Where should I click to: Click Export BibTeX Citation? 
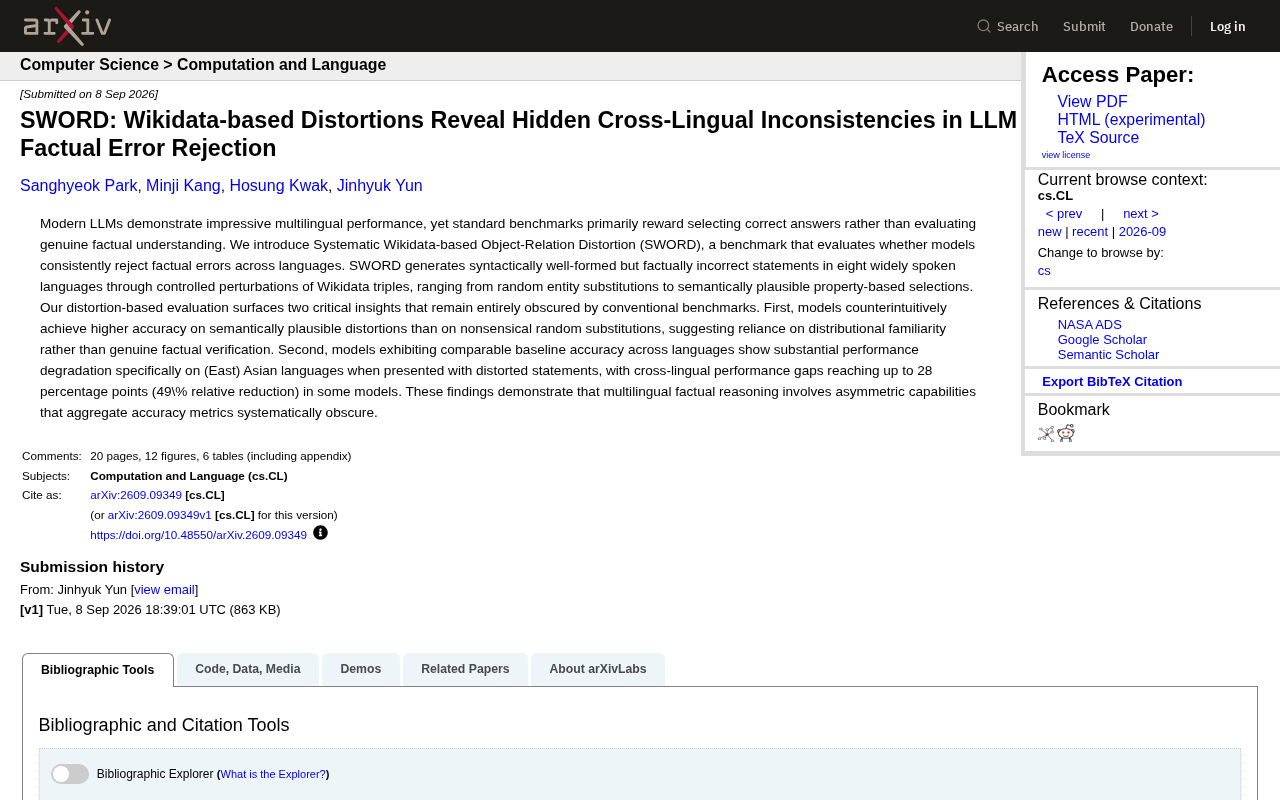click(x=1112, y=382)
